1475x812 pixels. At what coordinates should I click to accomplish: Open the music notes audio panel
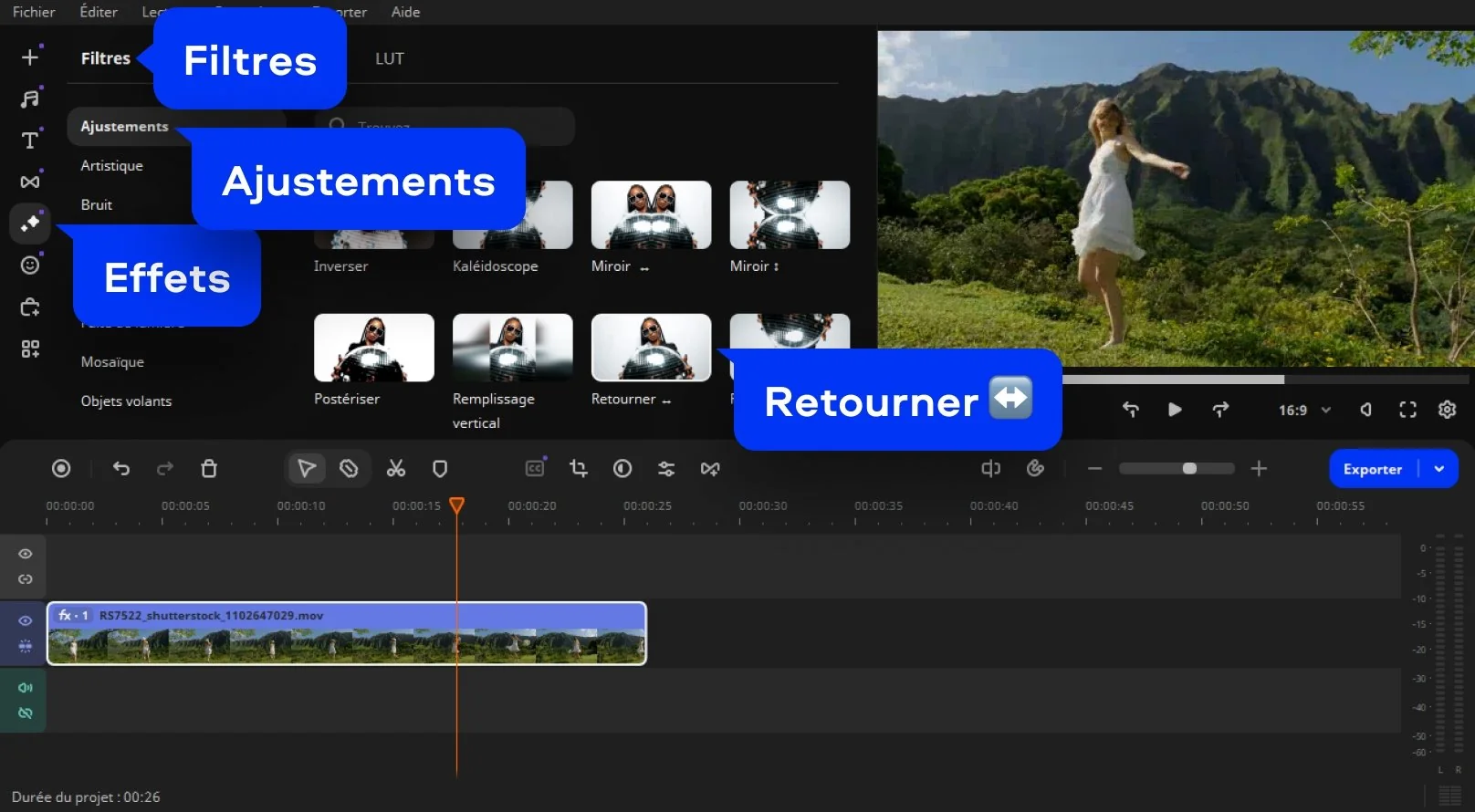coord(30,99)
